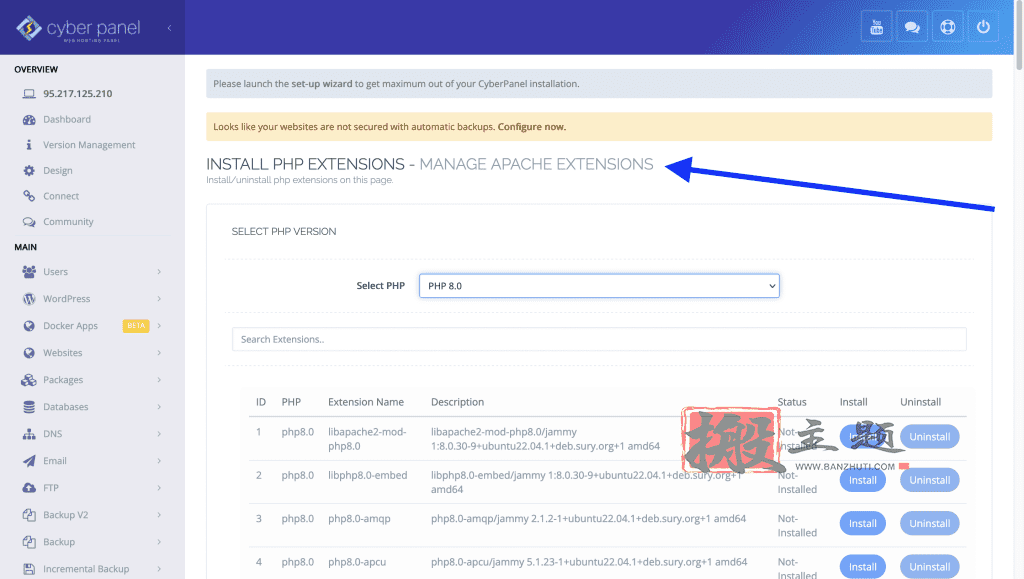1024x579 pixels.
Task: Click the Configure now link
Action: (532, 127)
